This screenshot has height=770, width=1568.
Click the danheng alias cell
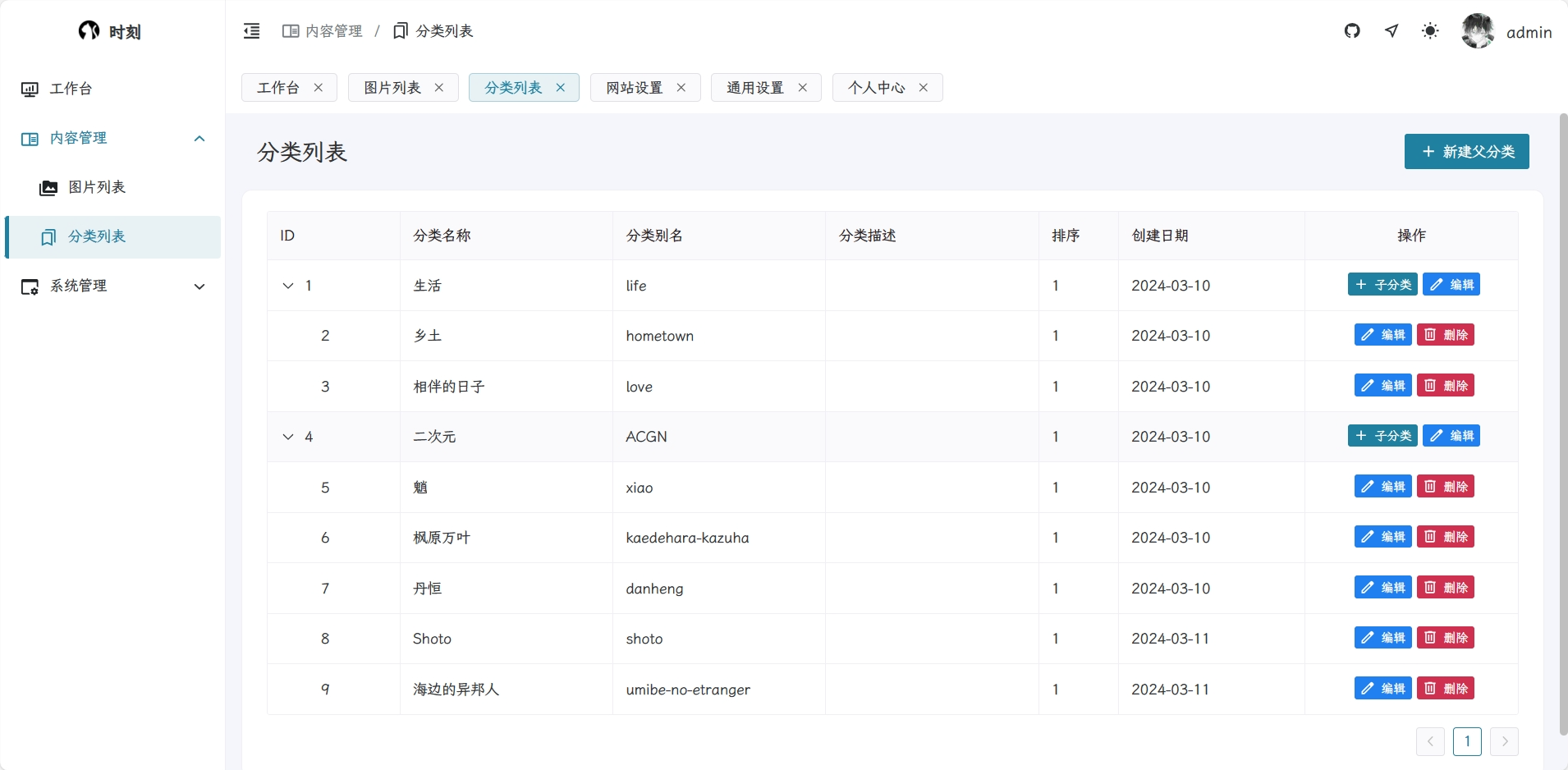coord(719,589)
